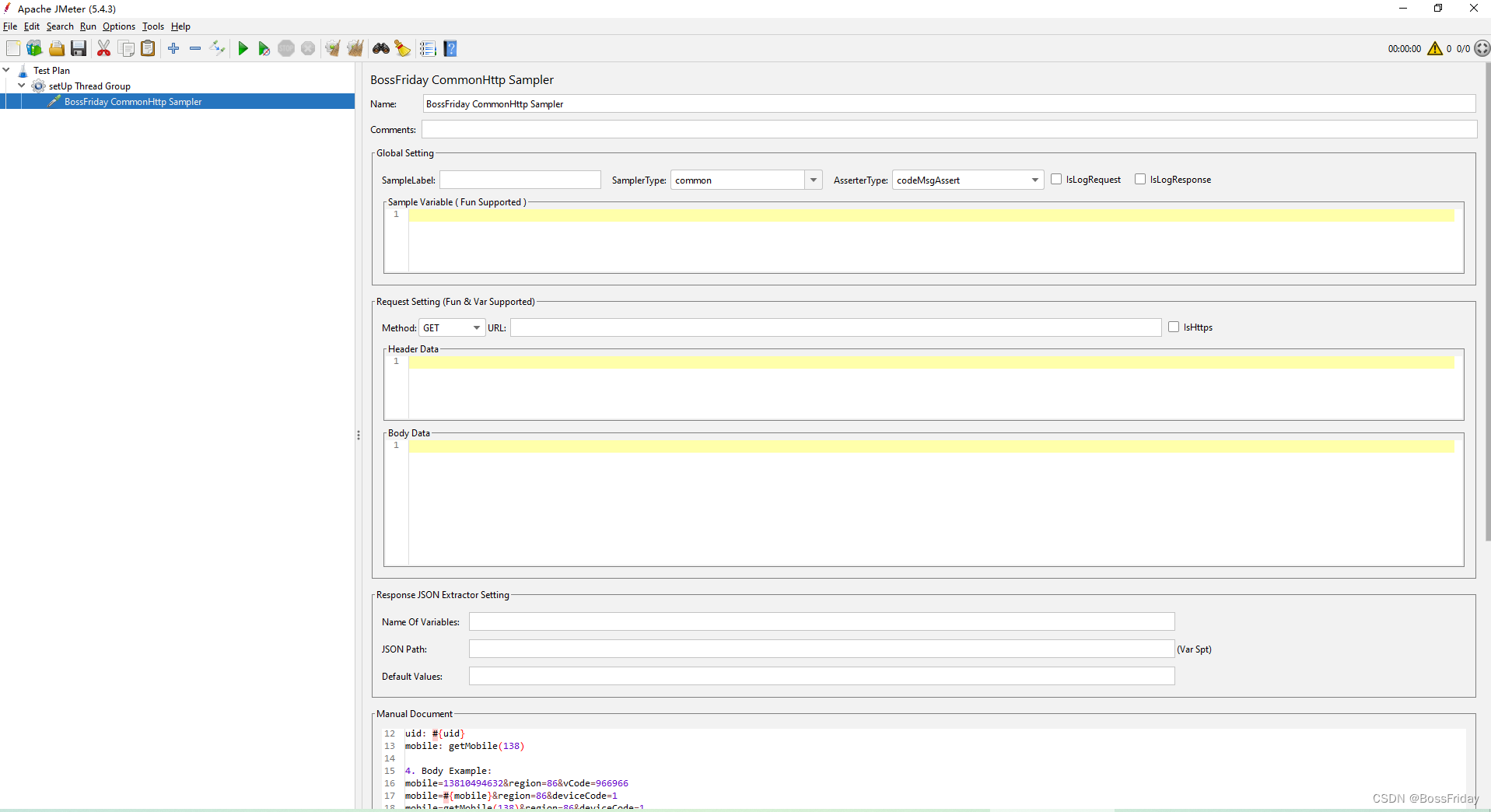
Task: Click inside the Sample Variable editor
Action: click(933, 240)
